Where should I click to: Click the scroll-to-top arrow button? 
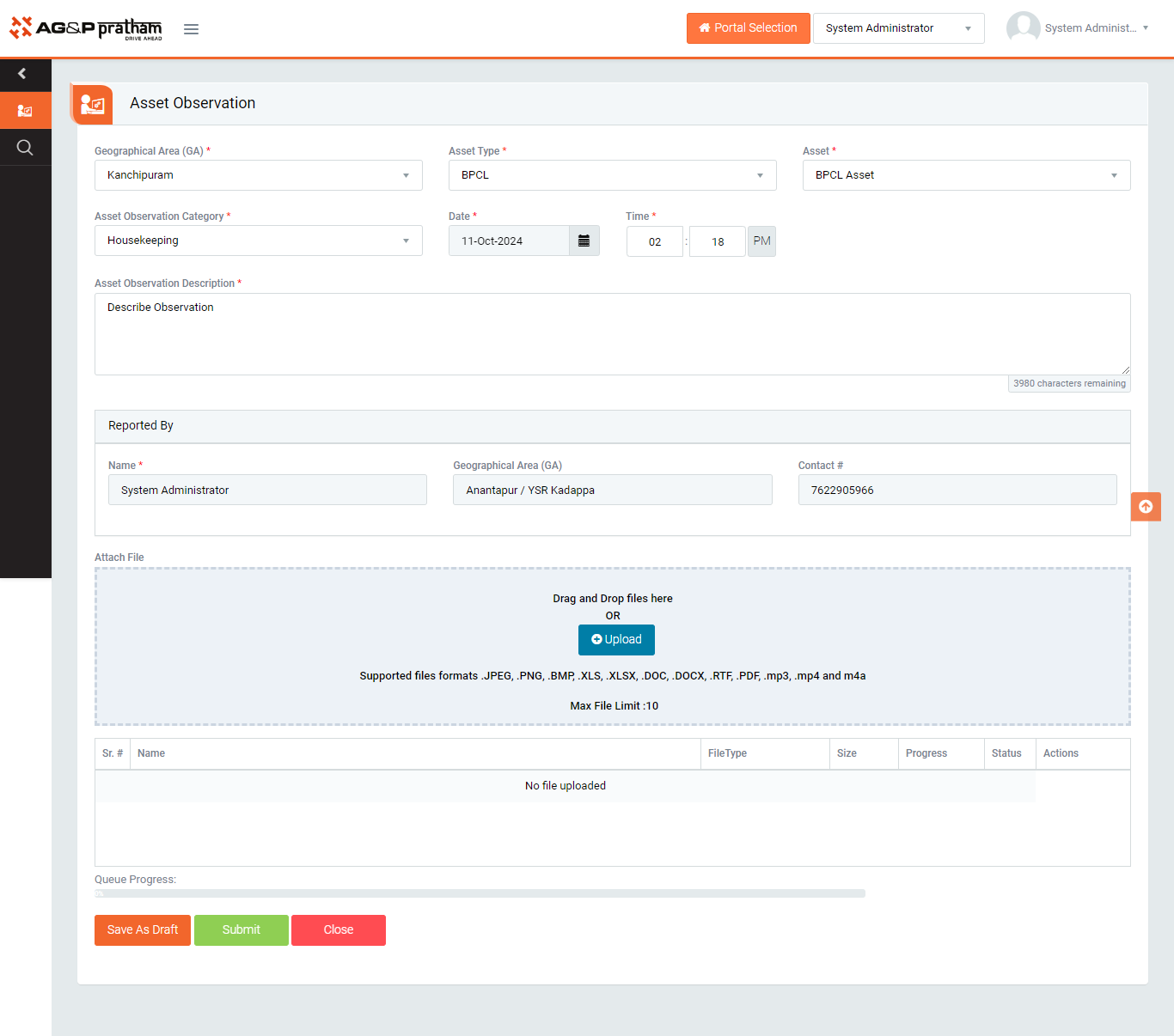[1145, 507]
